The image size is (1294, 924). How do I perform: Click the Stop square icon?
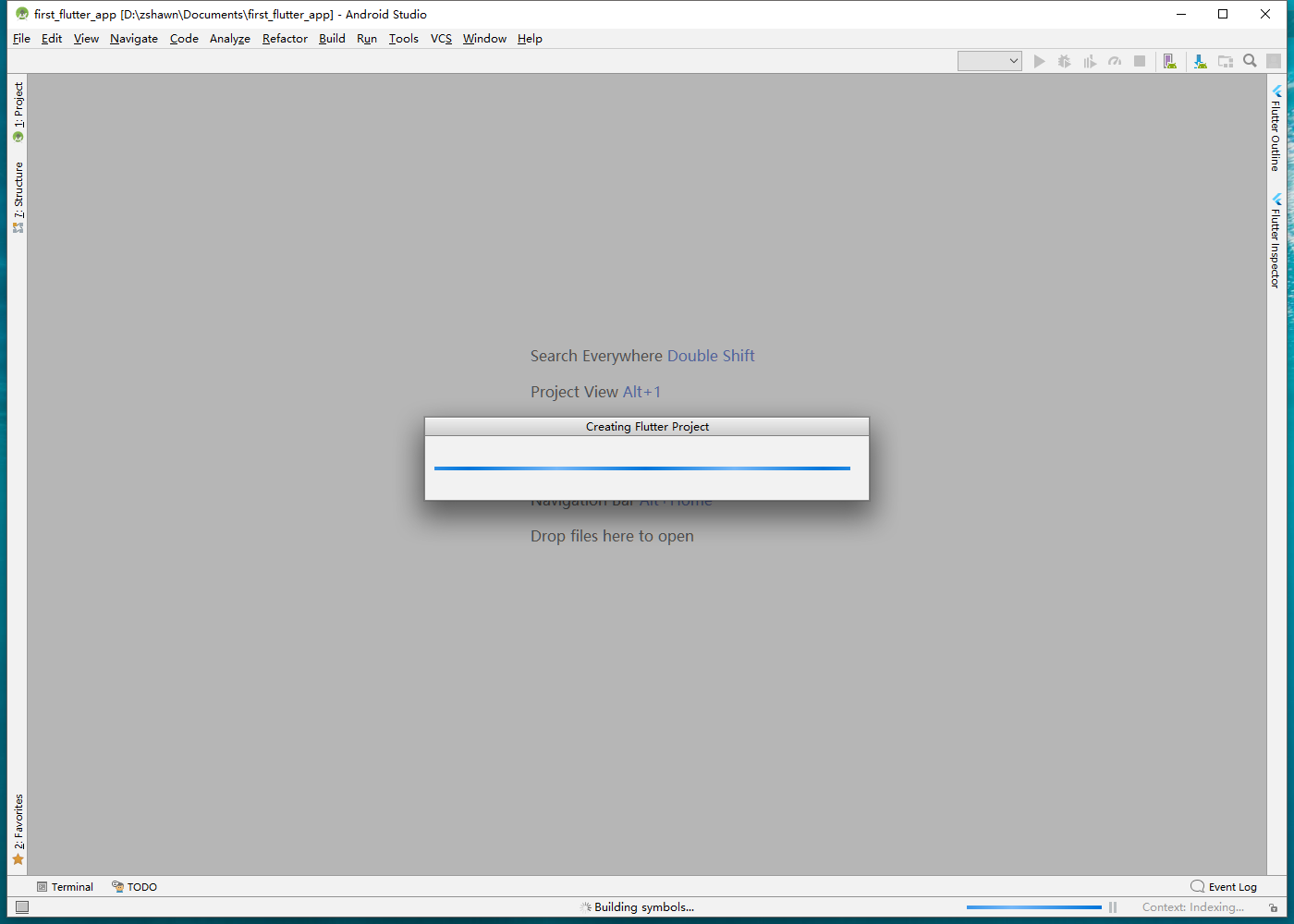[1140, 61]
